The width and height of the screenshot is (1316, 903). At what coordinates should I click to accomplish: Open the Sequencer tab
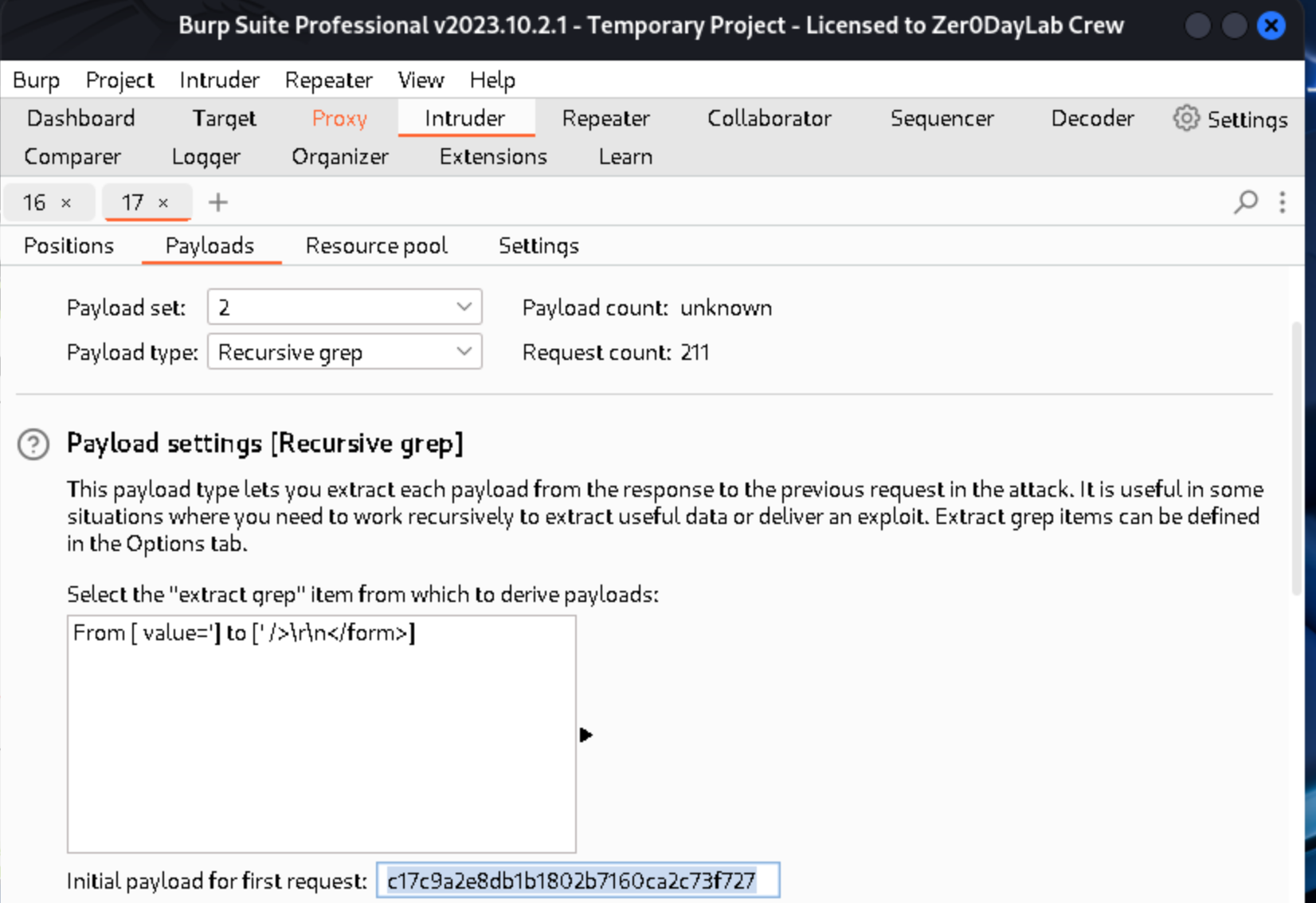coord(942,119)
